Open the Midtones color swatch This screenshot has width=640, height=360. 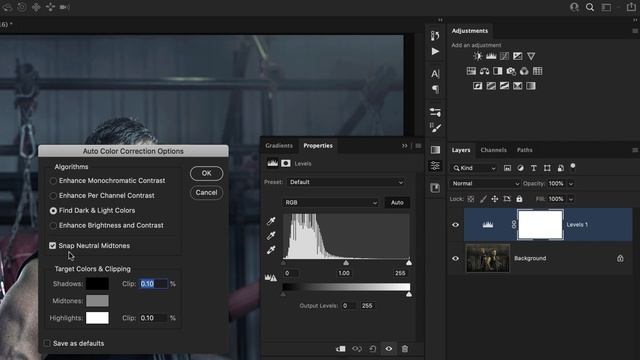tap(97, 301)
